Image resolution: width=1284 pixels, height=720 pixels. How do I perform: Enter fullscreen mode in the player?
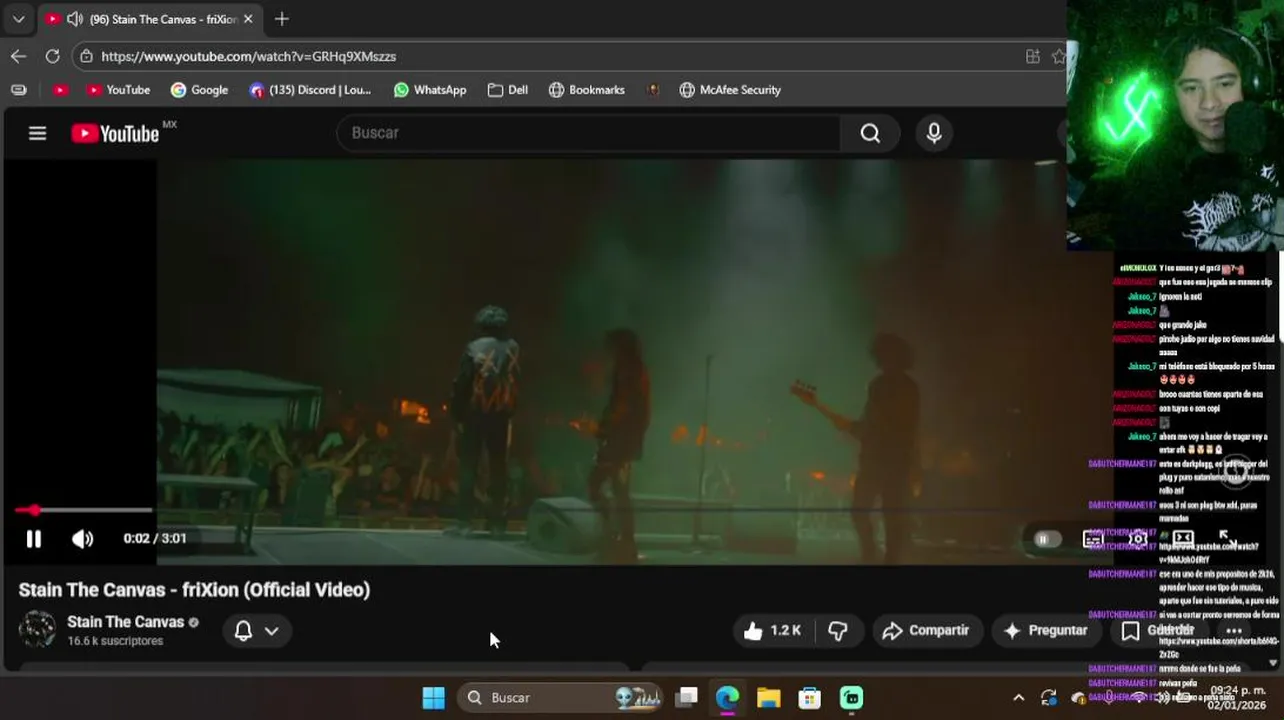coord(1228,538)
